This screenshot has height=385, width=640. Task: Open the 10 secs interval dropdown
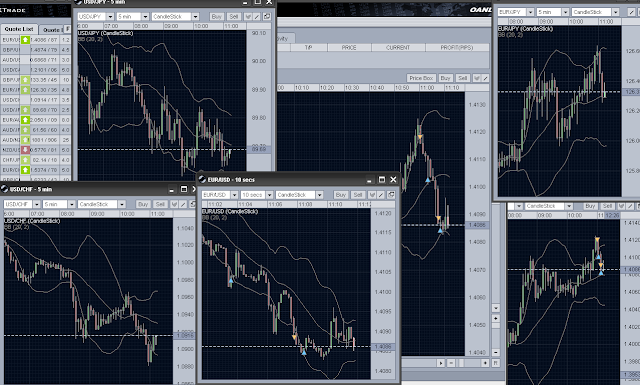click(269, 195)
